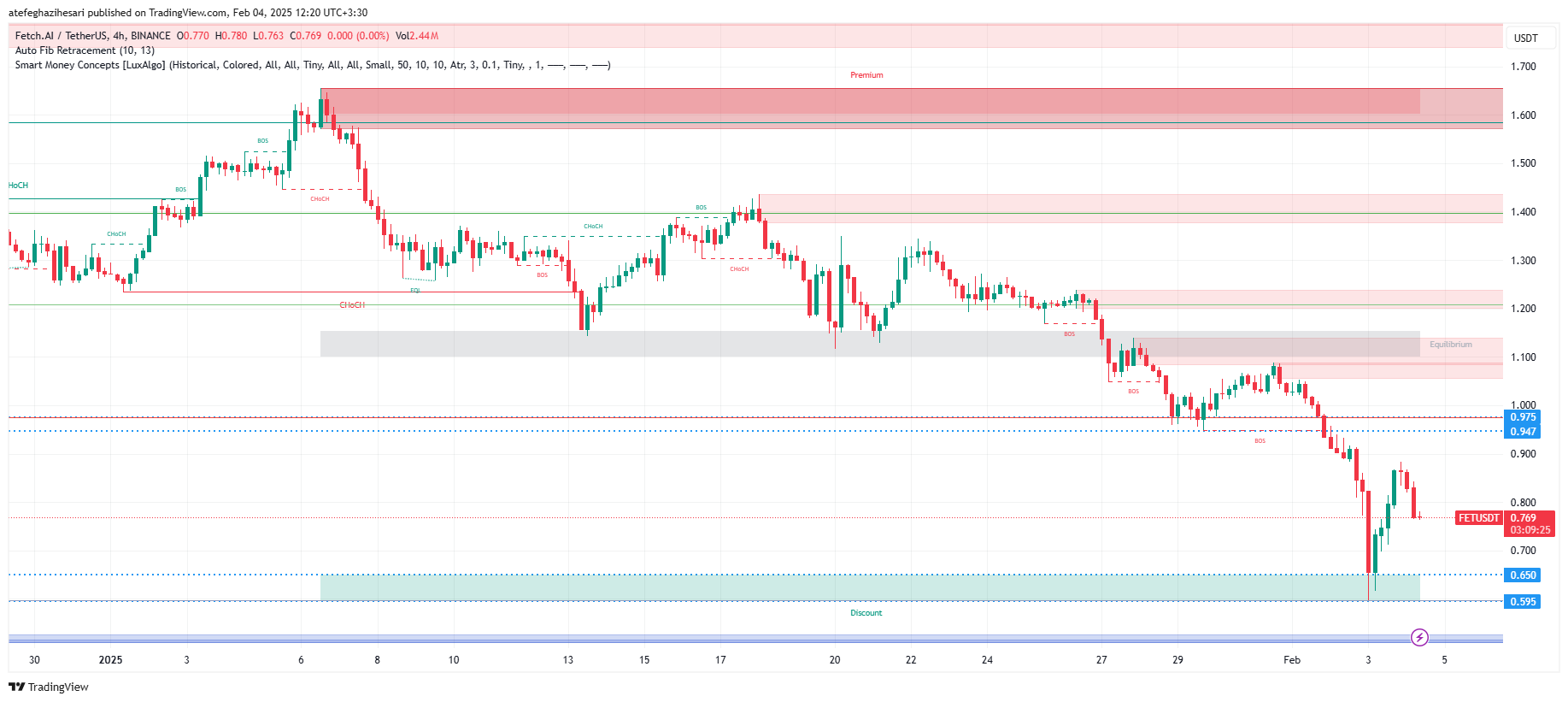The width and height of the screenshot is (1568, 702).
Task: Select the Auto Fib Retracement indicator legend
Action: click(x=85, y=50)
